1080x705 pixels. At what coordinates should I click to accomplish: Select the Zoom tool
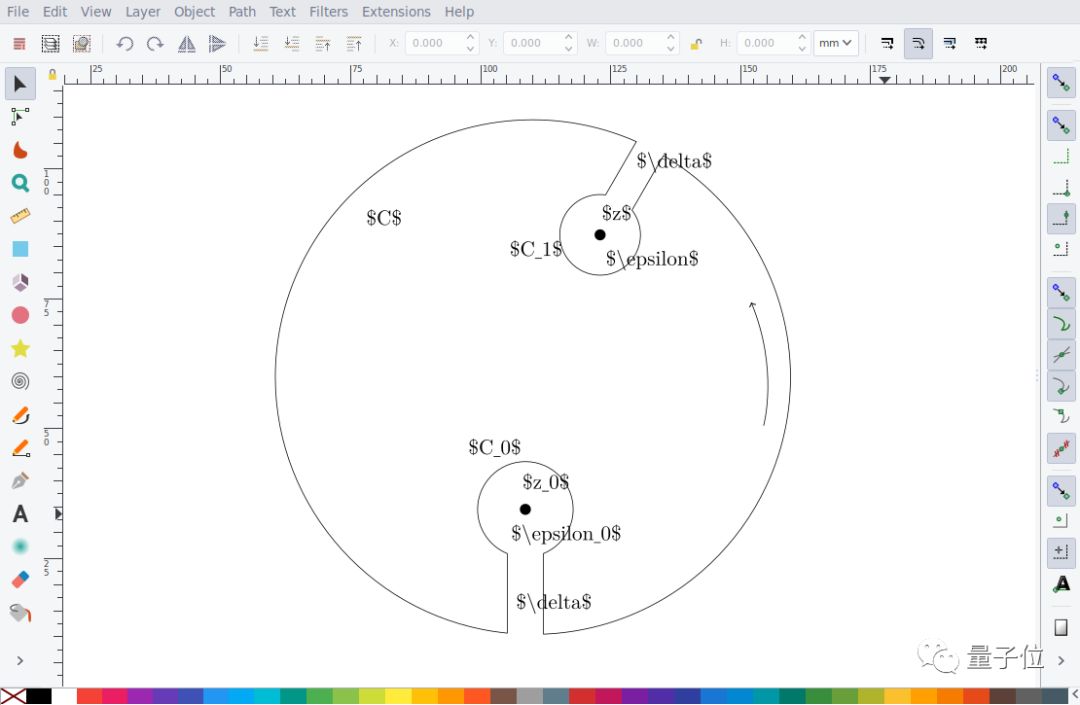[20, 183]
